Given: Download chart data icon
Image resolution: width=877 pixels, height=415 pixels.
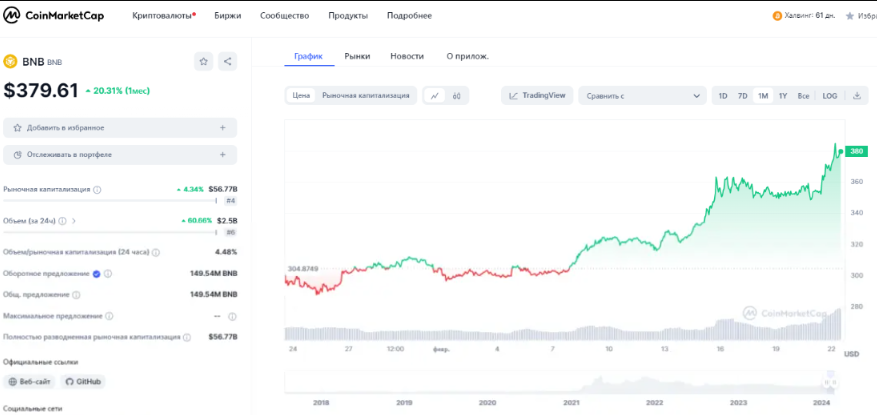Looking at the screenshot, I should coord(856,96).
